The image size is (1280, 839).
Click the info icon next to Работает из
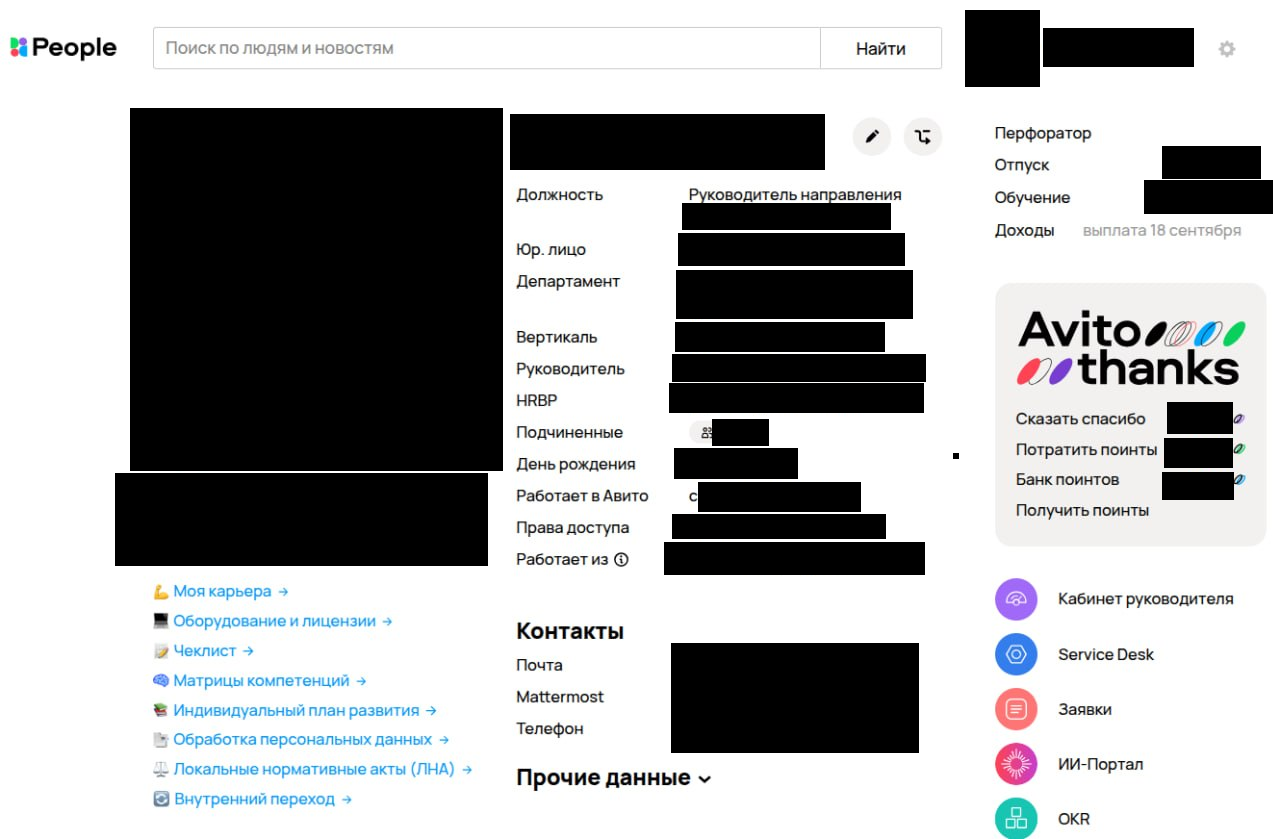621,560
